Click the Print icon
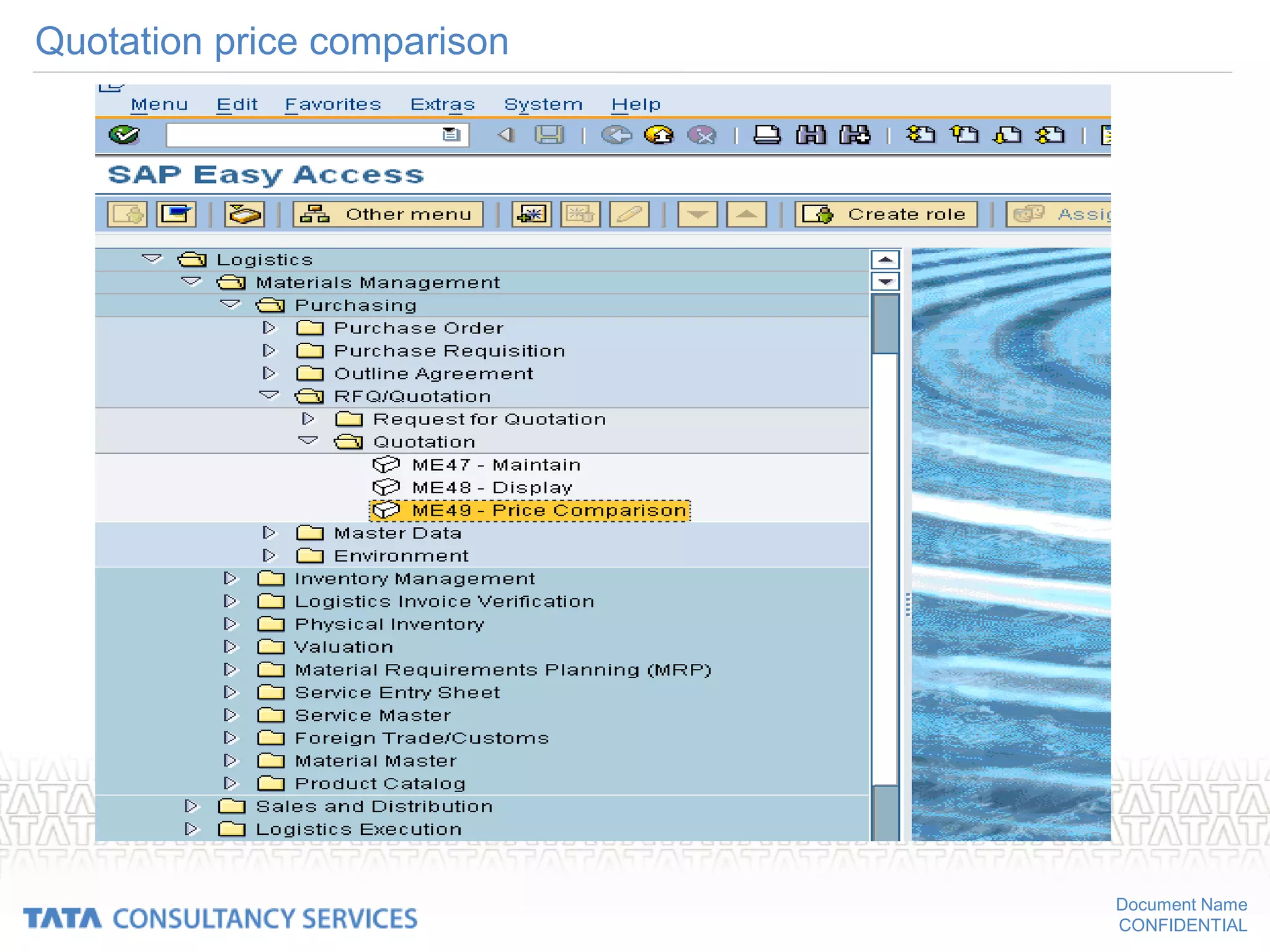Screen dimensions: 1270x952 point(767,134)
